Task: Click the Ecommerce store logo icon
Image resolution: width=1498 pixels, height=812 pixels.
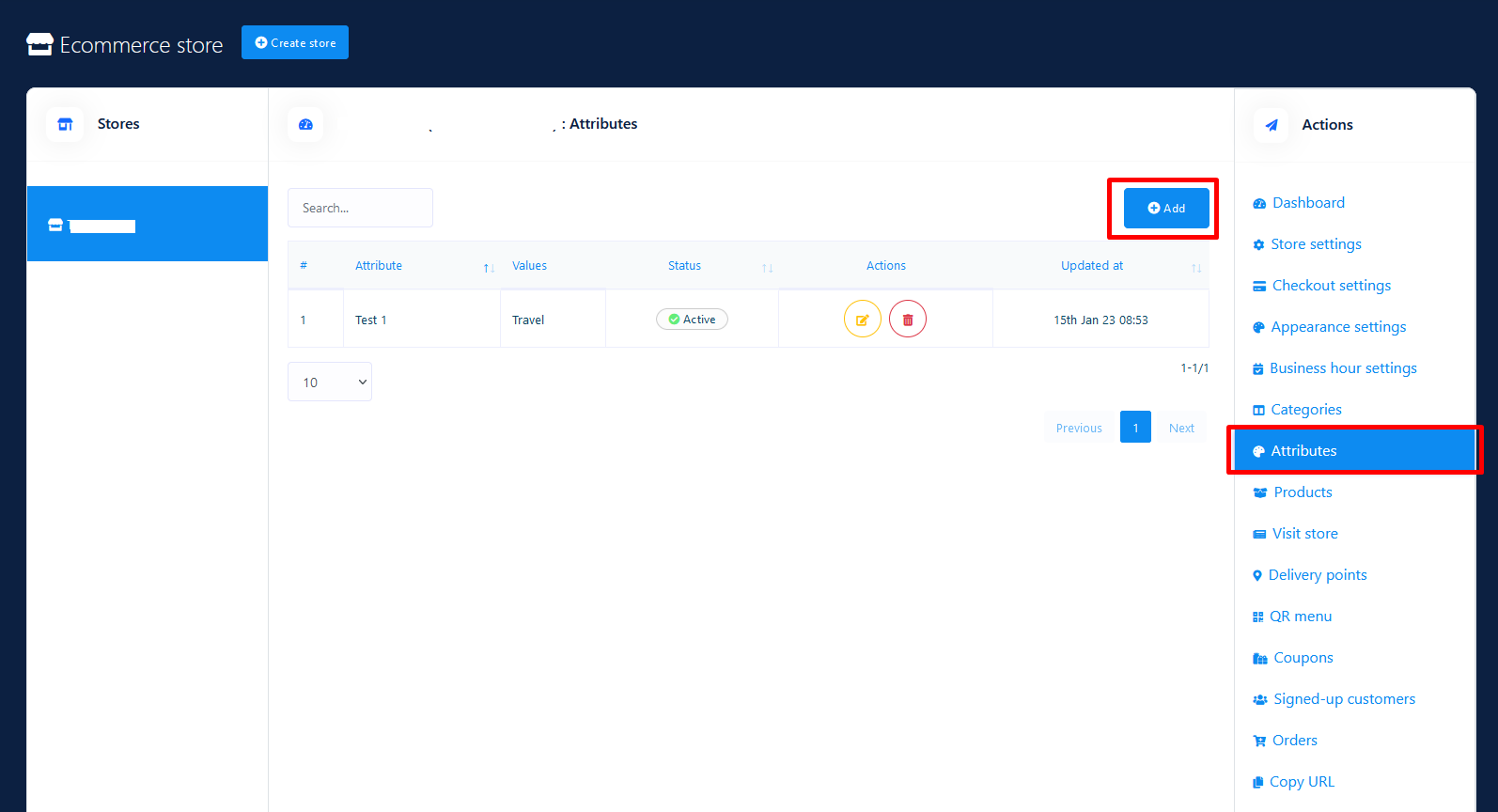Action: point(39,45)
